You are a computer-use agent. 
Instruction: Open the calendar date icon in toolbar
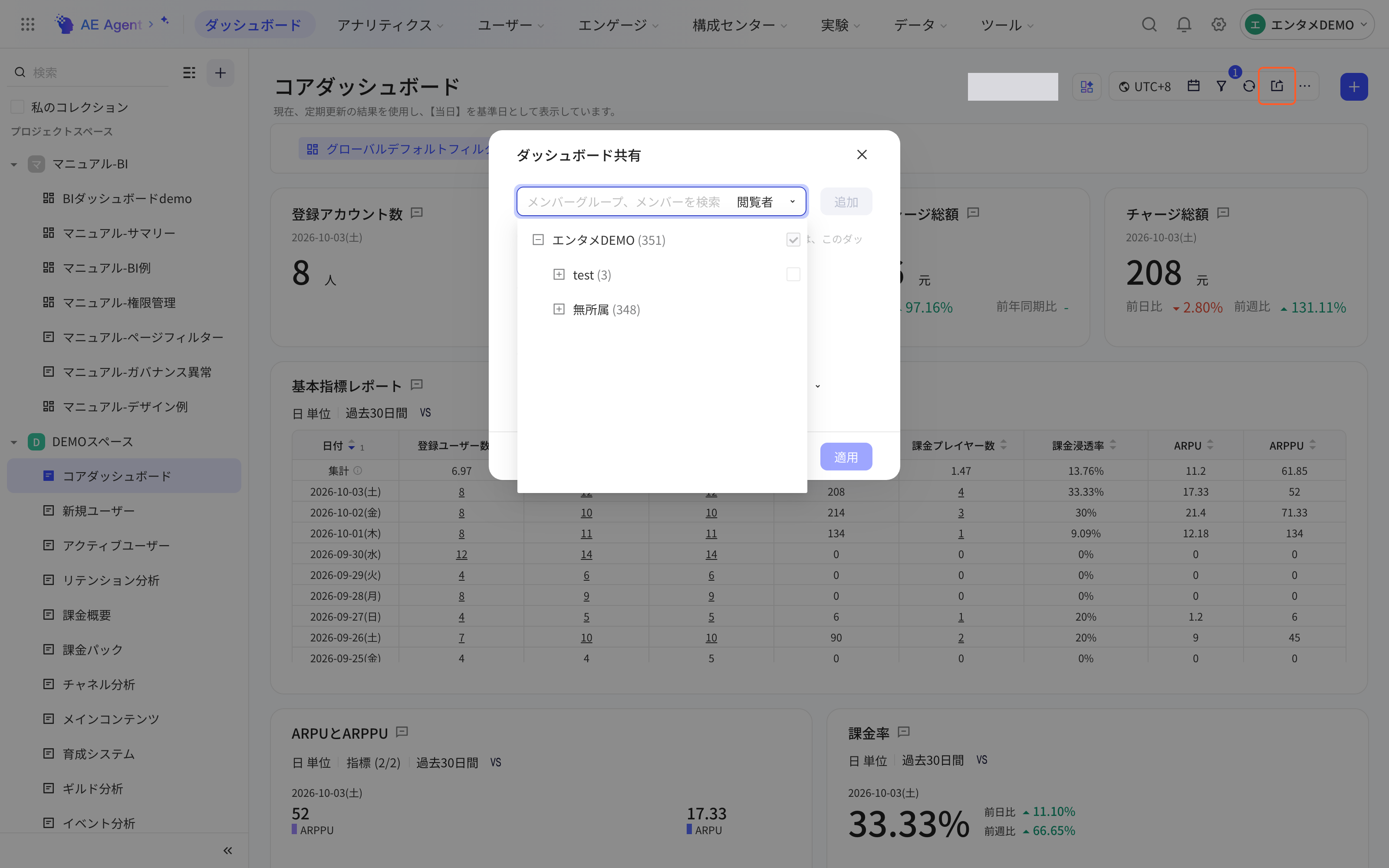[1194, 86]
